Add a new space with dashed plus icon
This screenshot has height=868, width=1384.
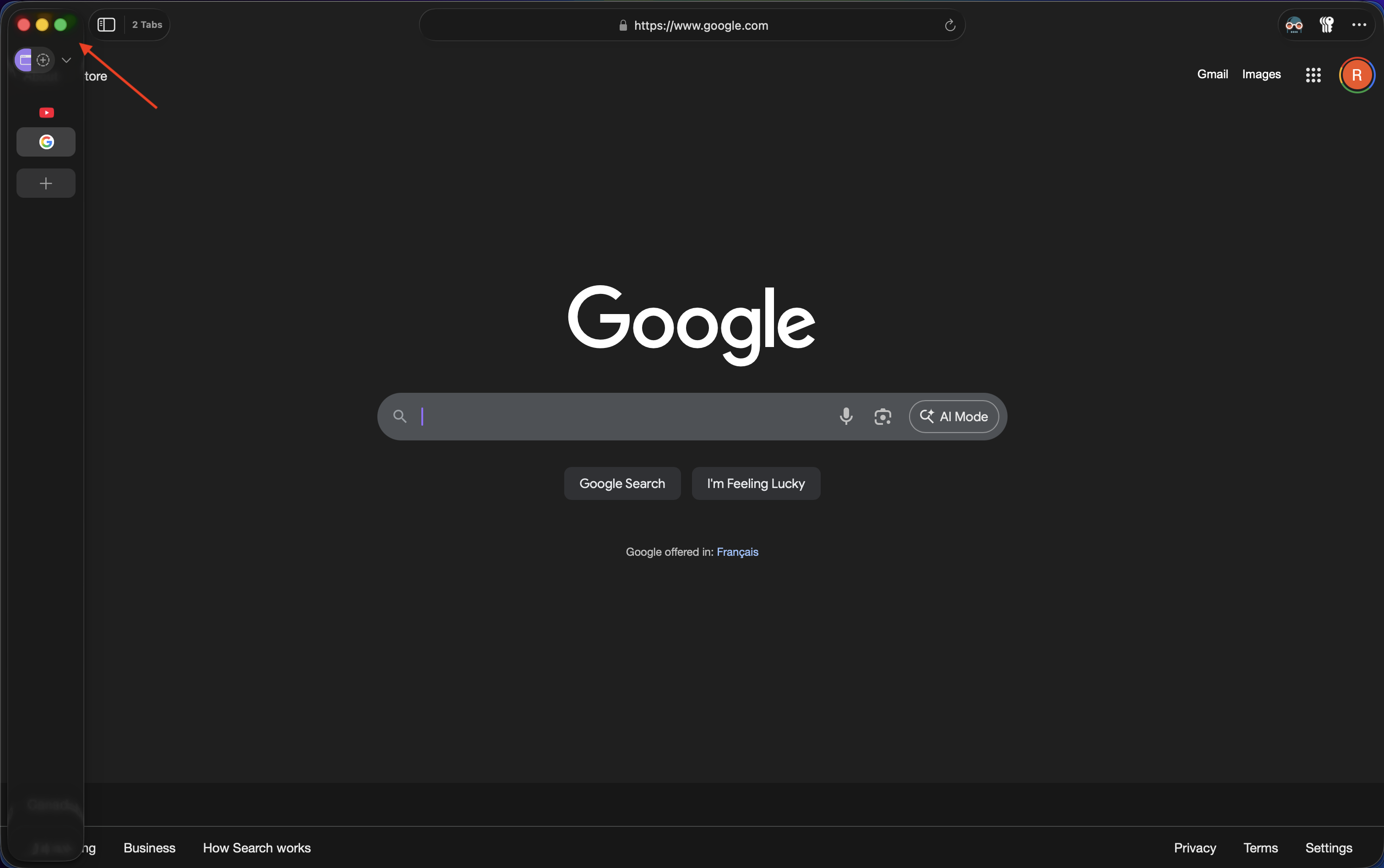43,60
